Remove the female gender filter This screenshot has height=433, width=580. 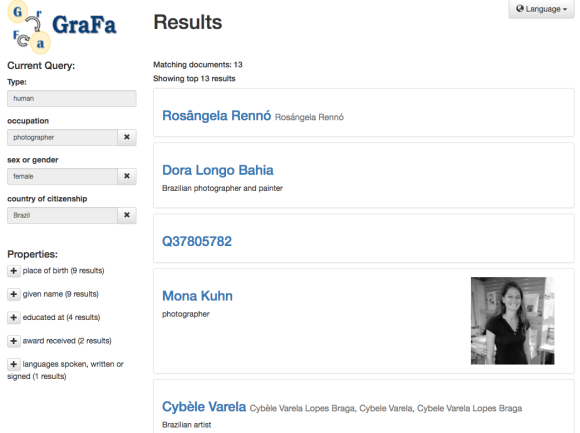[x=127, y=176]
